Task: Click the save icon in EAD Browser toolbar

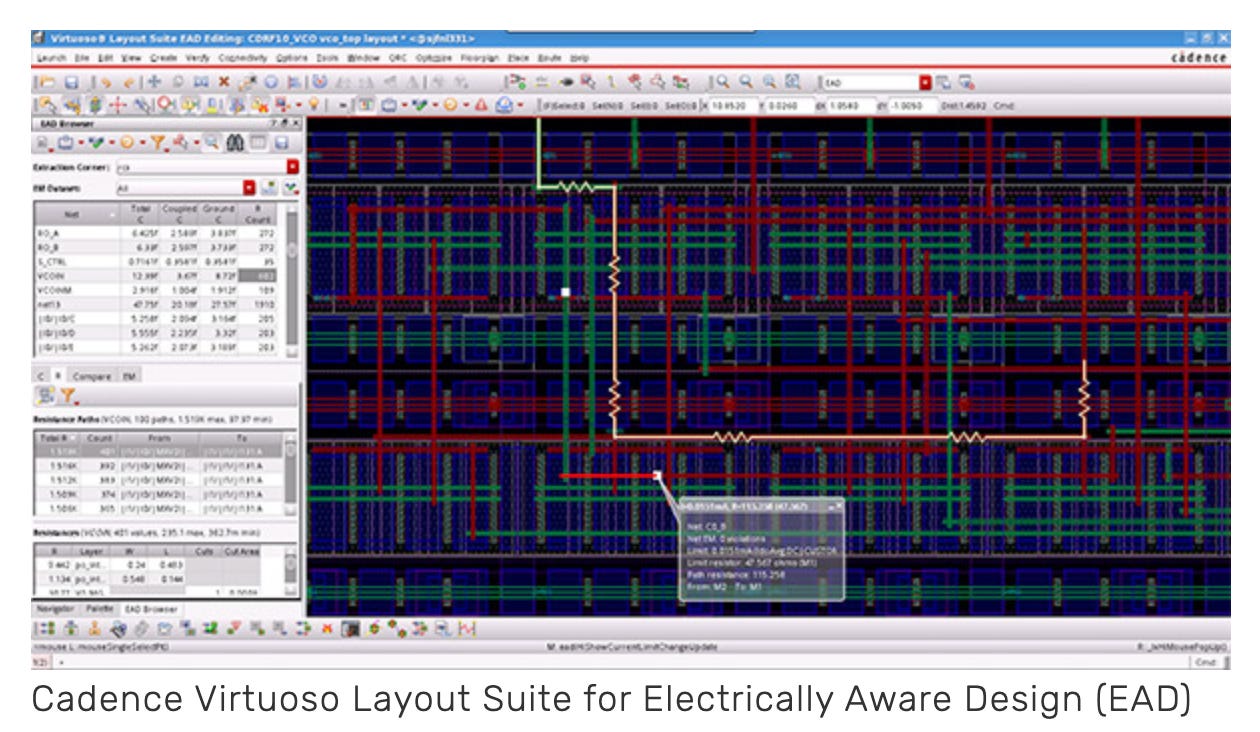Action: click(x=283, y=143)
